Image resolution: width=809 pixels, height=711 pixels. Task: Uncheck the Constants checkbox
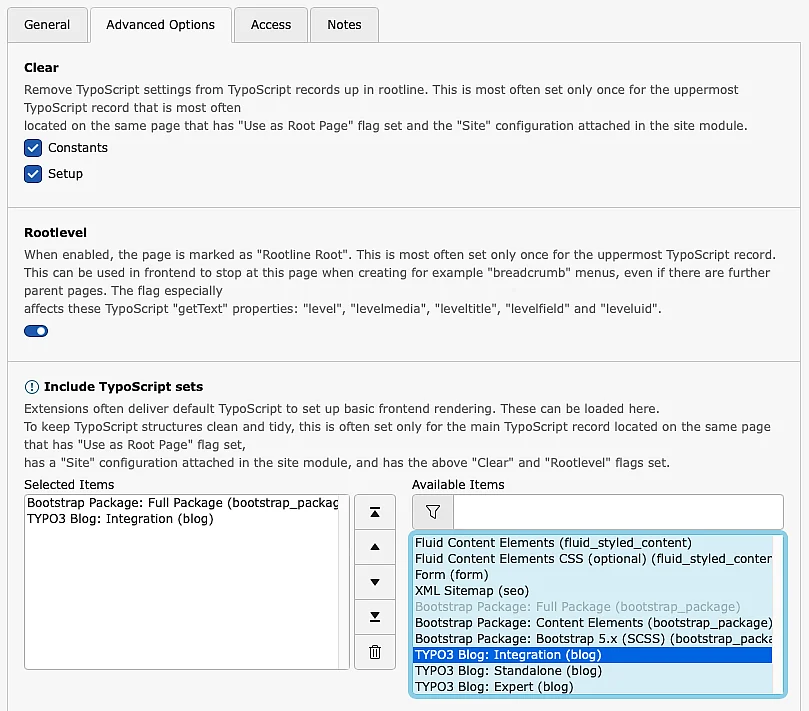coord(33,148)
